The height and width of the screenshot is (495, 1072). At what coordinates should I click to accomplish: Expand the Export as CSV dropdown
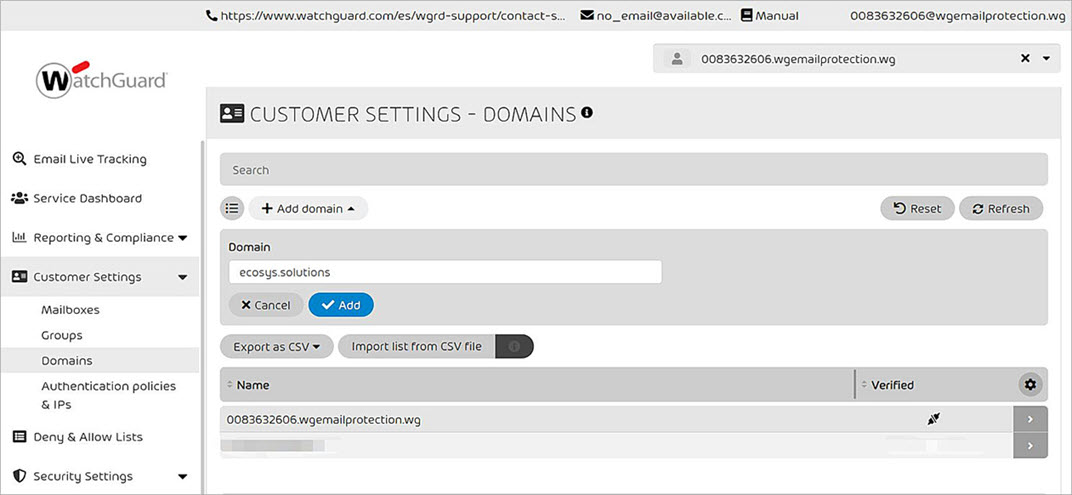(276, 347)
